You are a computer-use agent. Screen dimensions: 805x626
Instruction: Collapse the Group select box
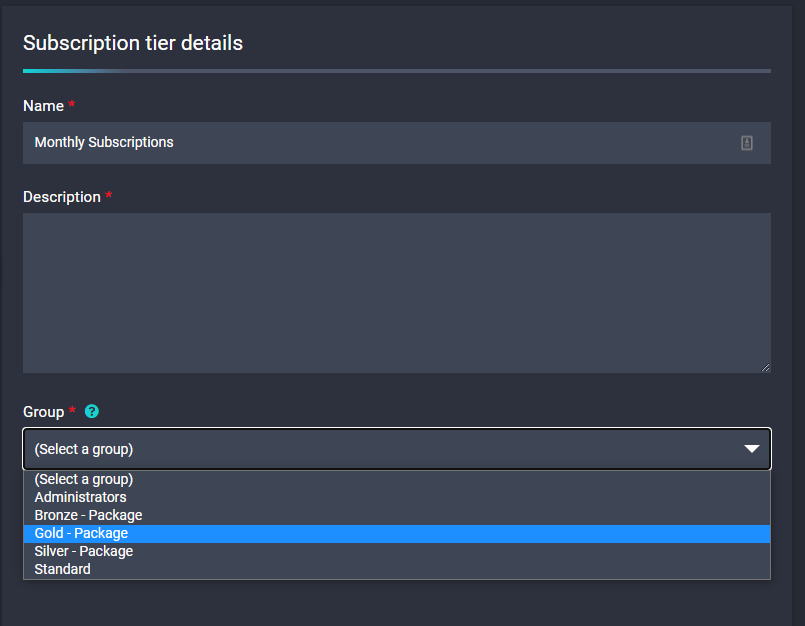tap(396, 449)
